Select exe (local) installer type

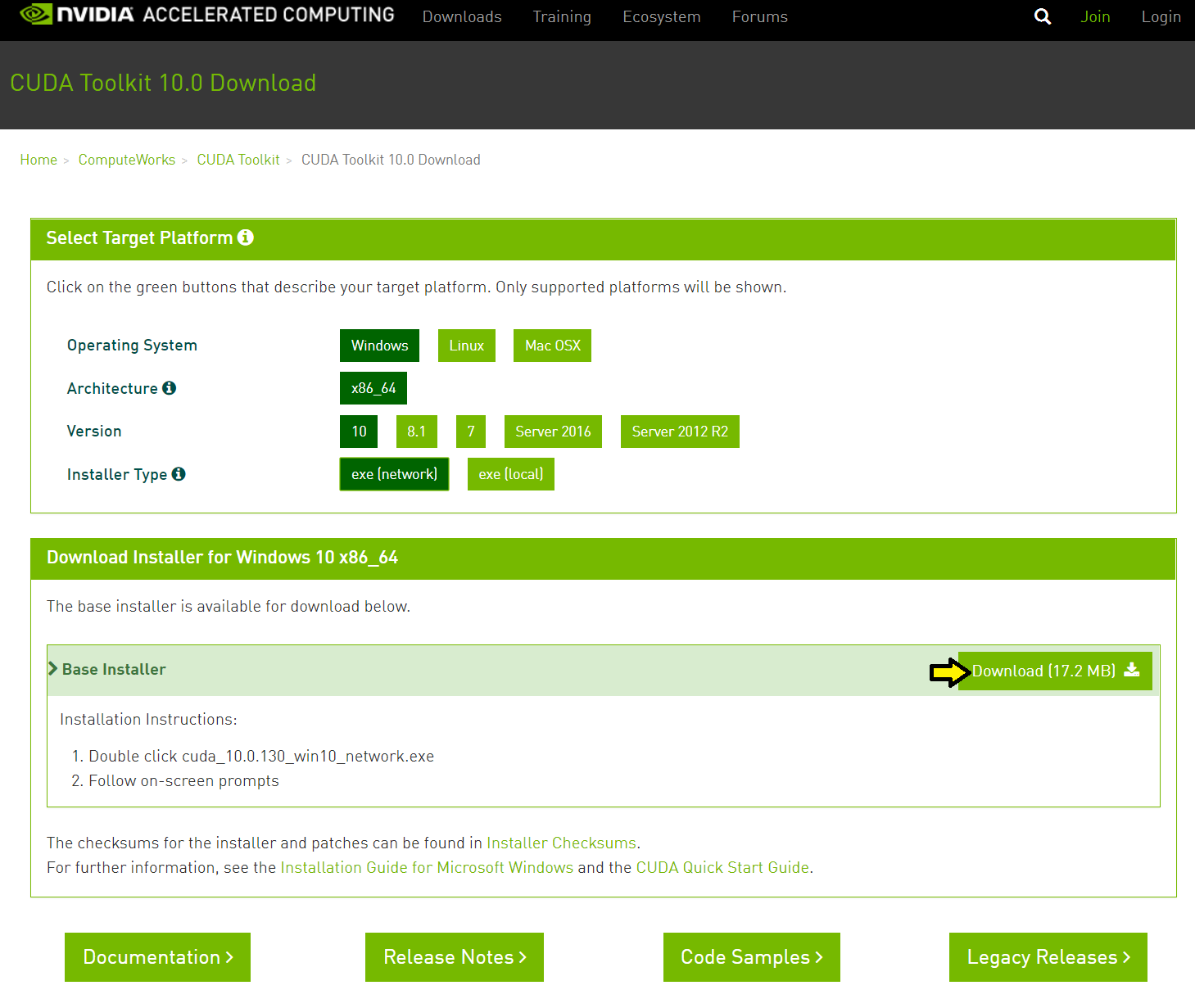coord(511,474)
